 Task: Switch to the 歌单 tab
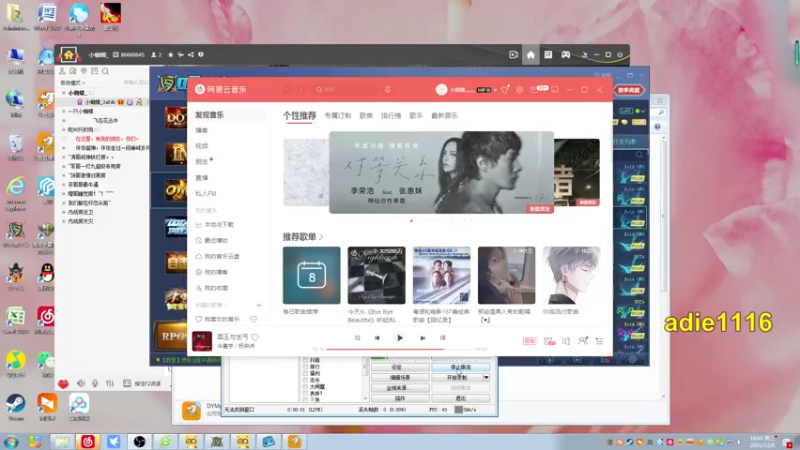[x=366, y=116]
